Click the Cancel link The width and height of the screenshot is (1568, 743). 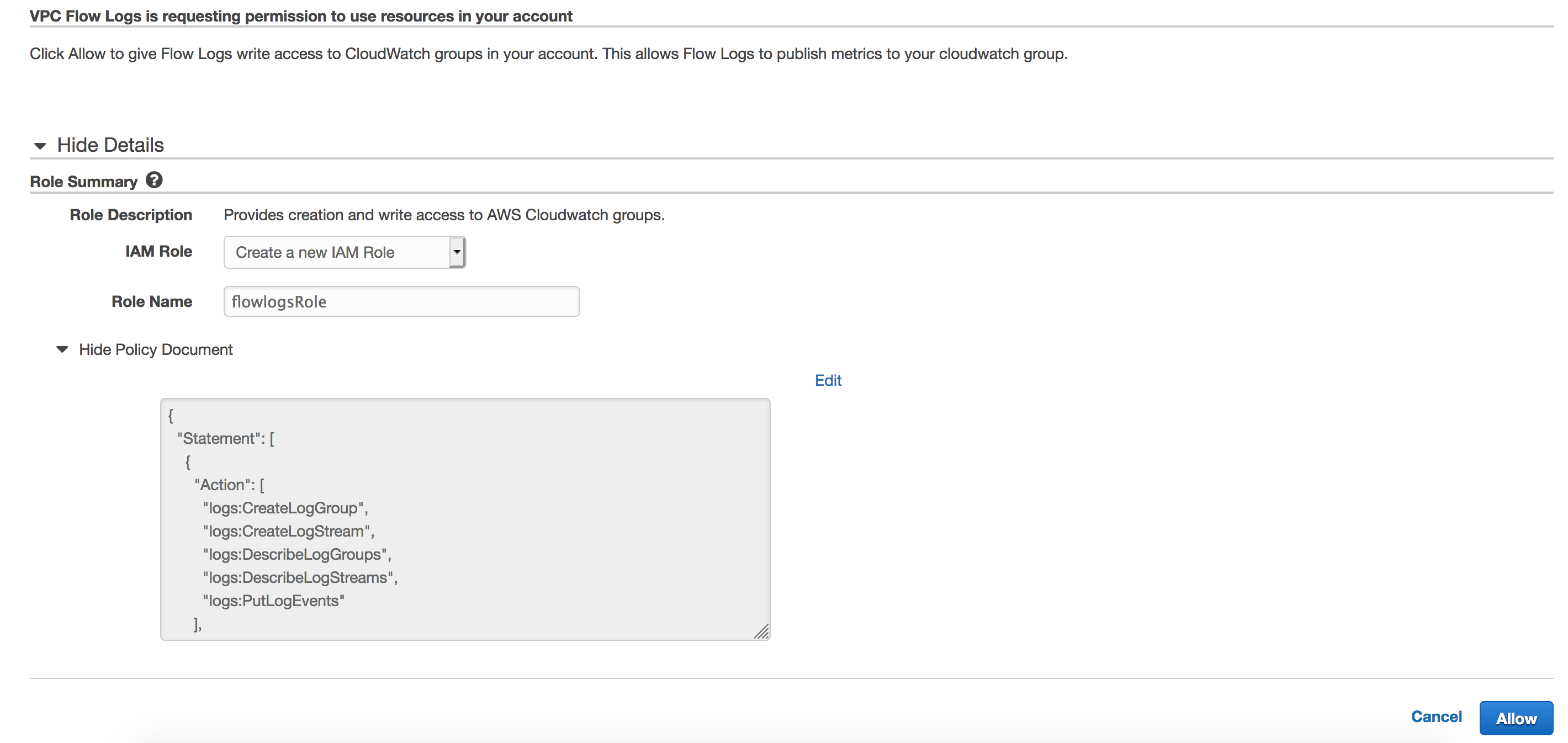pos(1436,716)
